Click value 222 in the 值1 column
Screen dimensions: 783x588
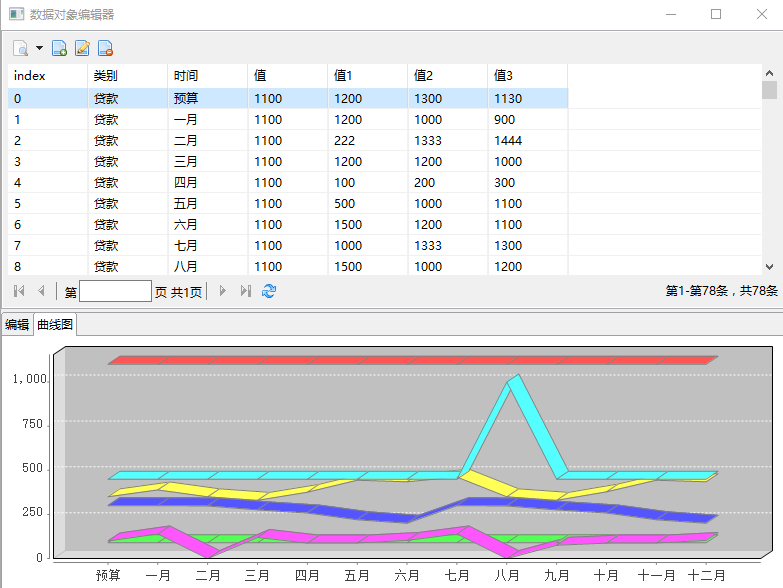pyautogui.click(x=345, y=141)
